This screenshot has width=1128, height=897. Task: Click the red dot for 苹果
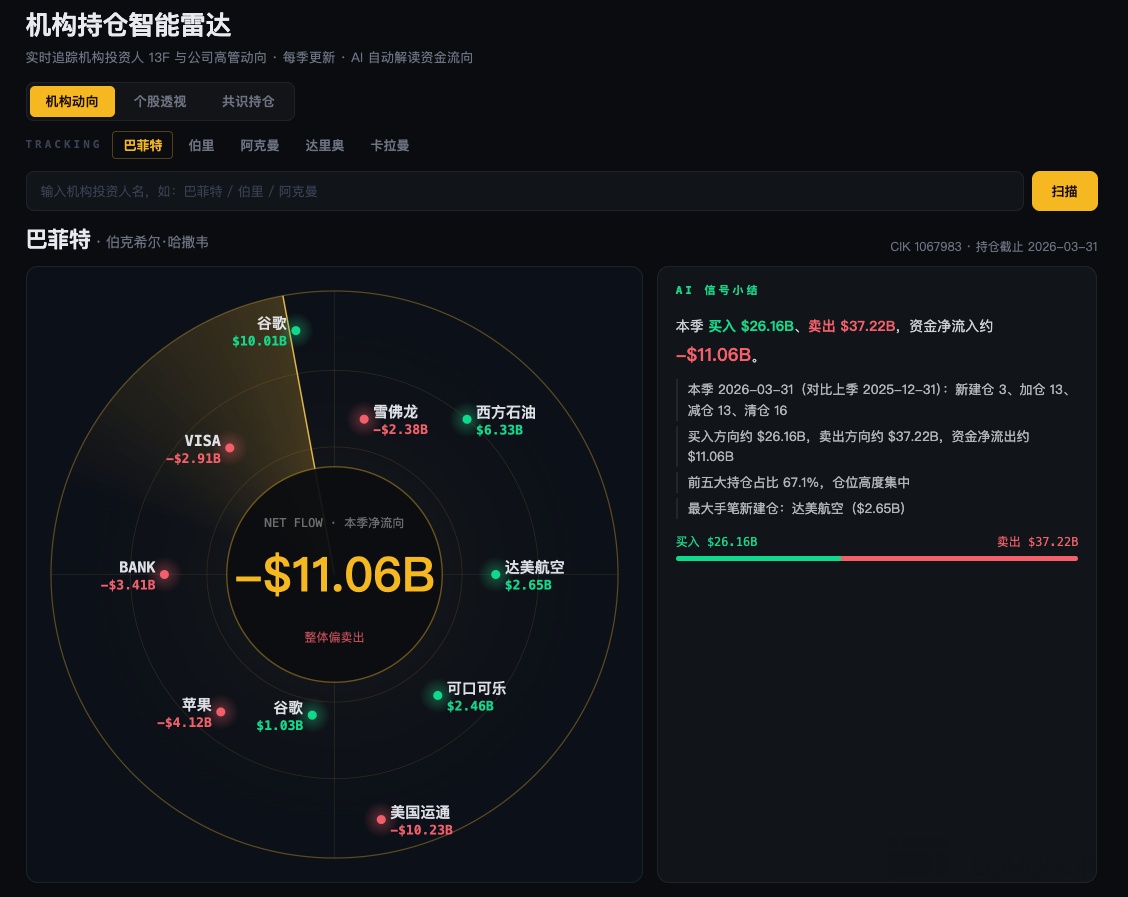(221, 712)
